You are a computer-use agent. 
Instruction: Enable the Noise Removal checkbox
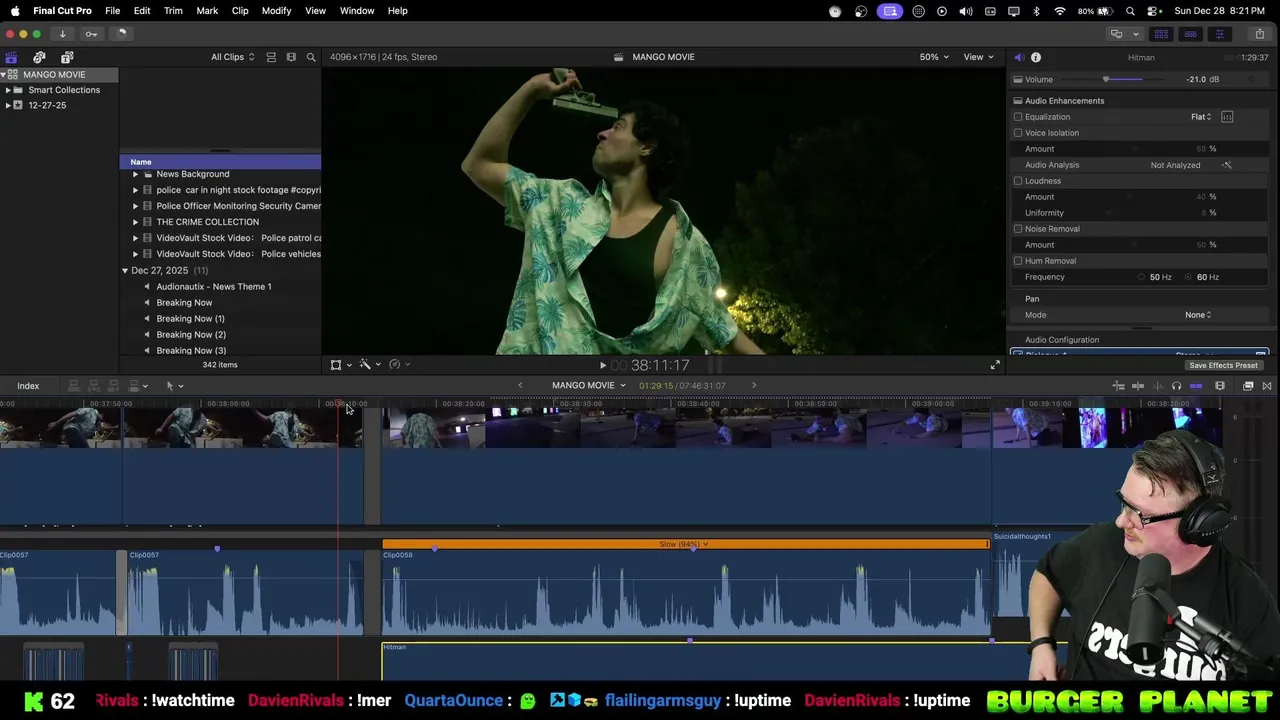(1018, 229)
